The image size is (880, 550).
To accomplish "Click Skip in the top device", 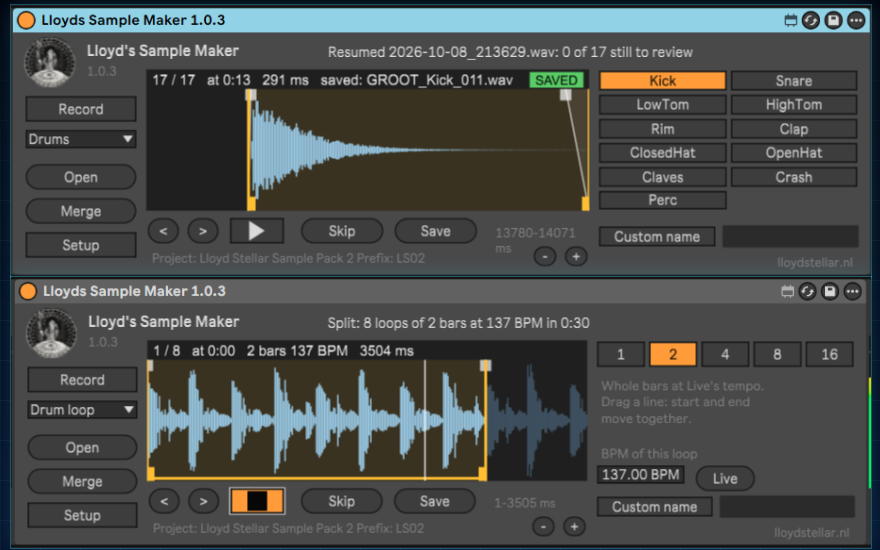I will click(x=342, y=231).
